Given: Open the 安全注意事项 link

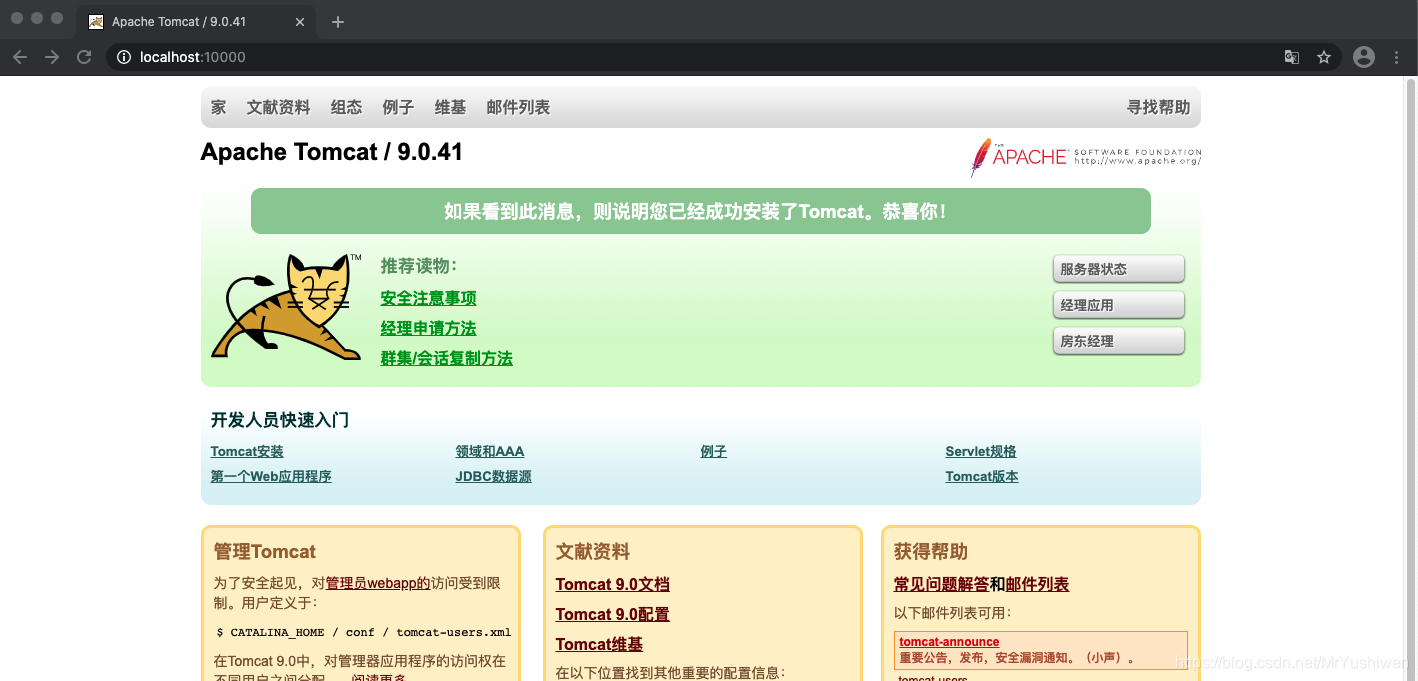Looking at the screenshot, I should point(428,298).
